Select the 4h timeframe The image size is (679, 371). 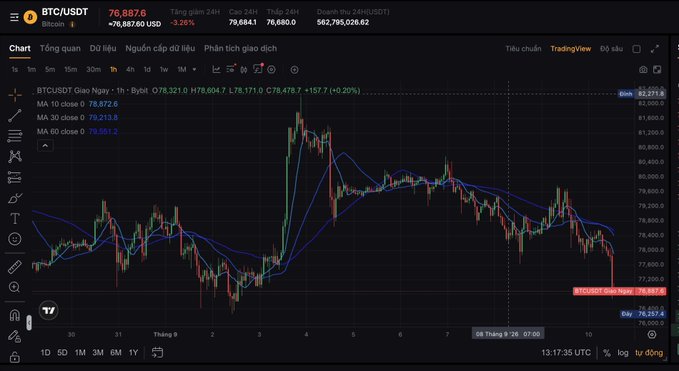[130, 69]
